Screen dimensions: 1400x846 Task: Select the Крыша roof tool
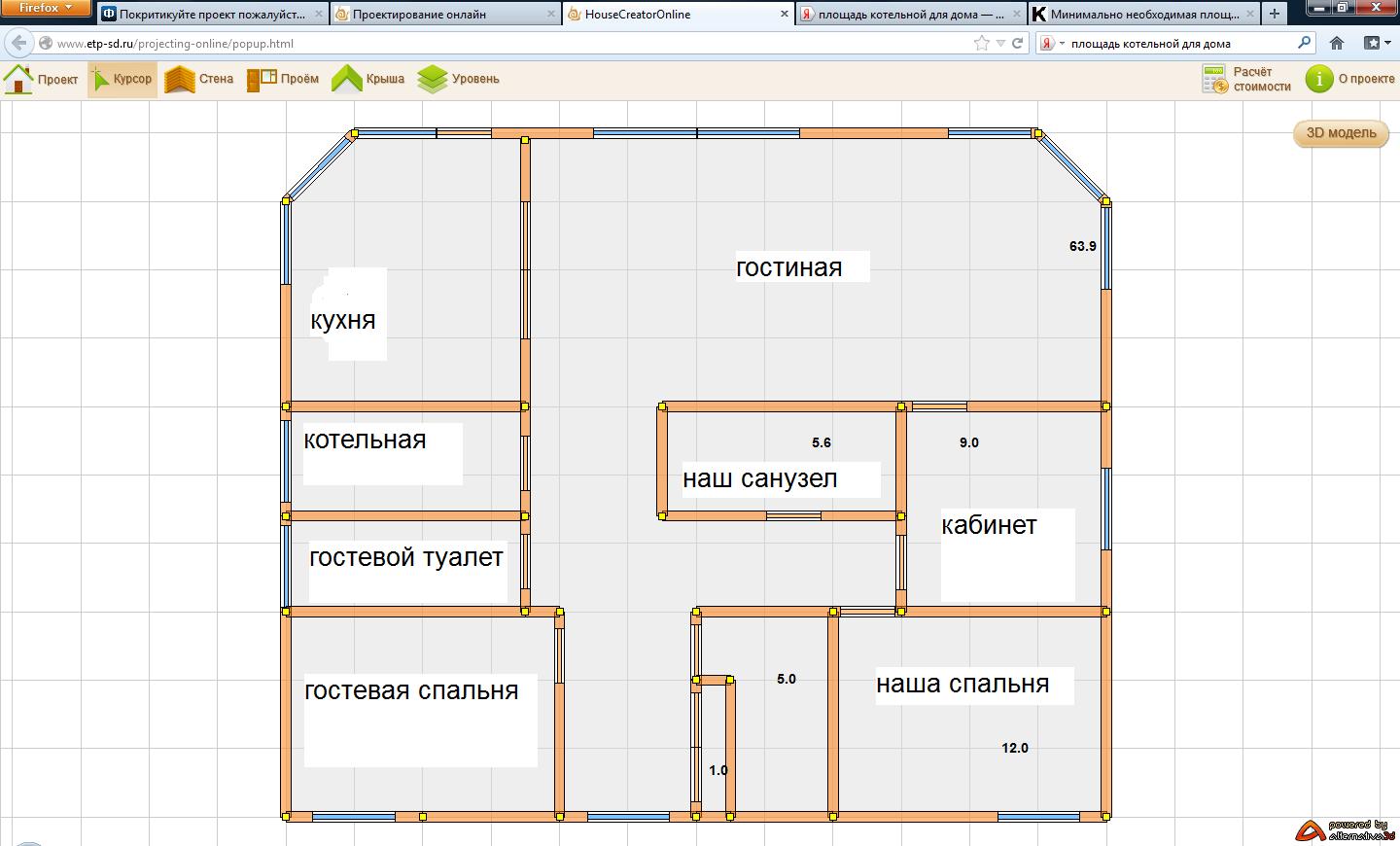[367, 80]
